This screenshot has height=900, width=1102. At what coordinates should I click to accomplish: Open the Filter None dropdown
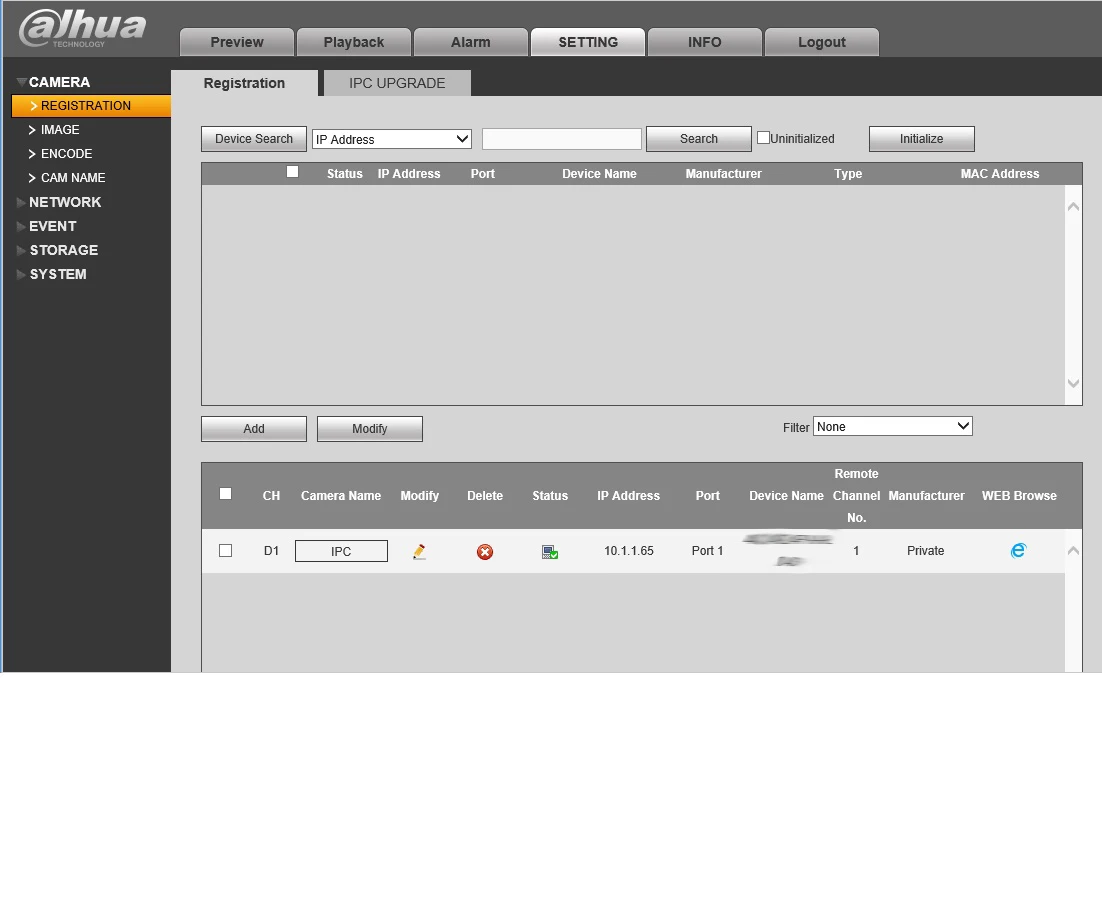[893, 426]
